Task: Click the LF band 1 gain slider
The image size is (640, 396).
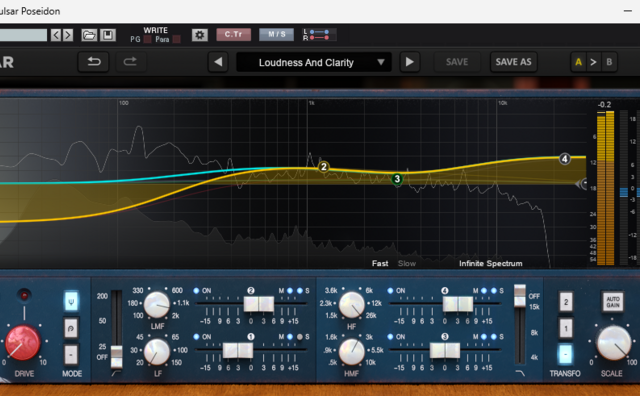Action: tap(238, 350)
